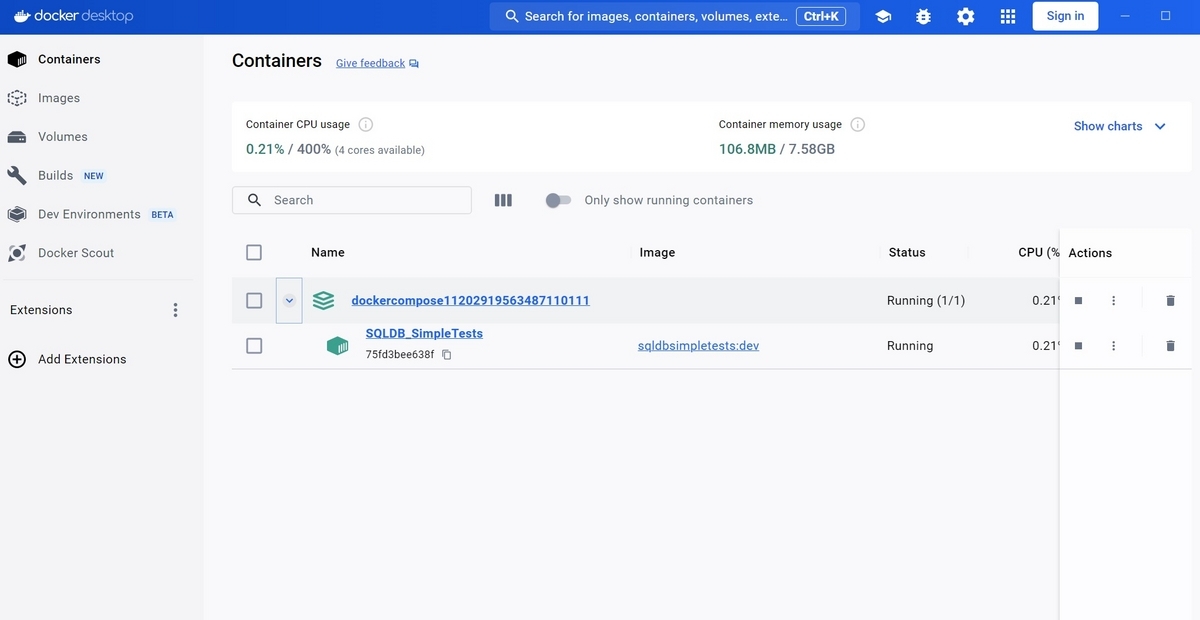Viewport: 1200px width, 620px height.
Task: Open more actions for SQLDB_SimpleTests container
Action: click(x=1113, y=345)
